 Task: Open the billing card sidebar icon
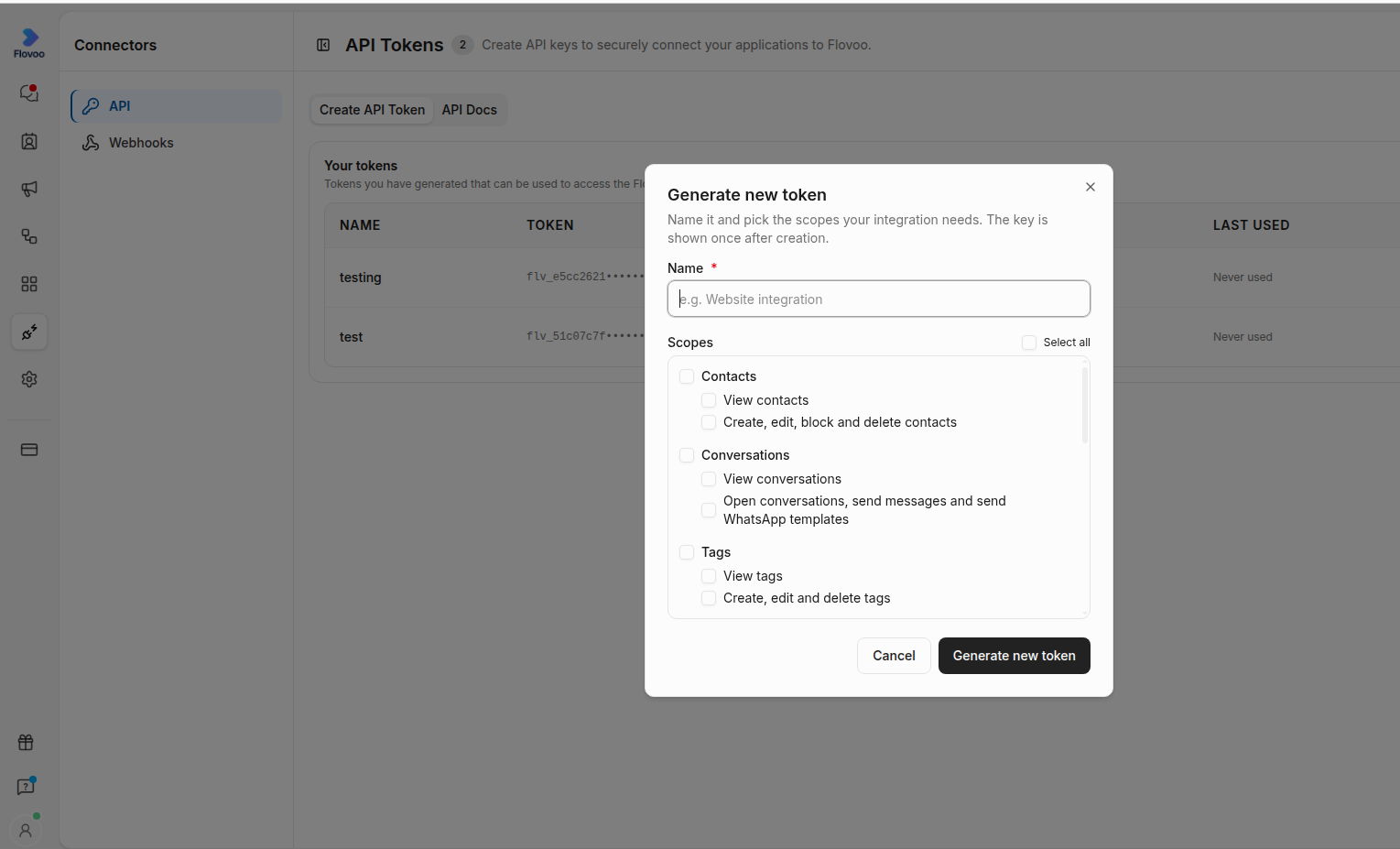point(29,450)
